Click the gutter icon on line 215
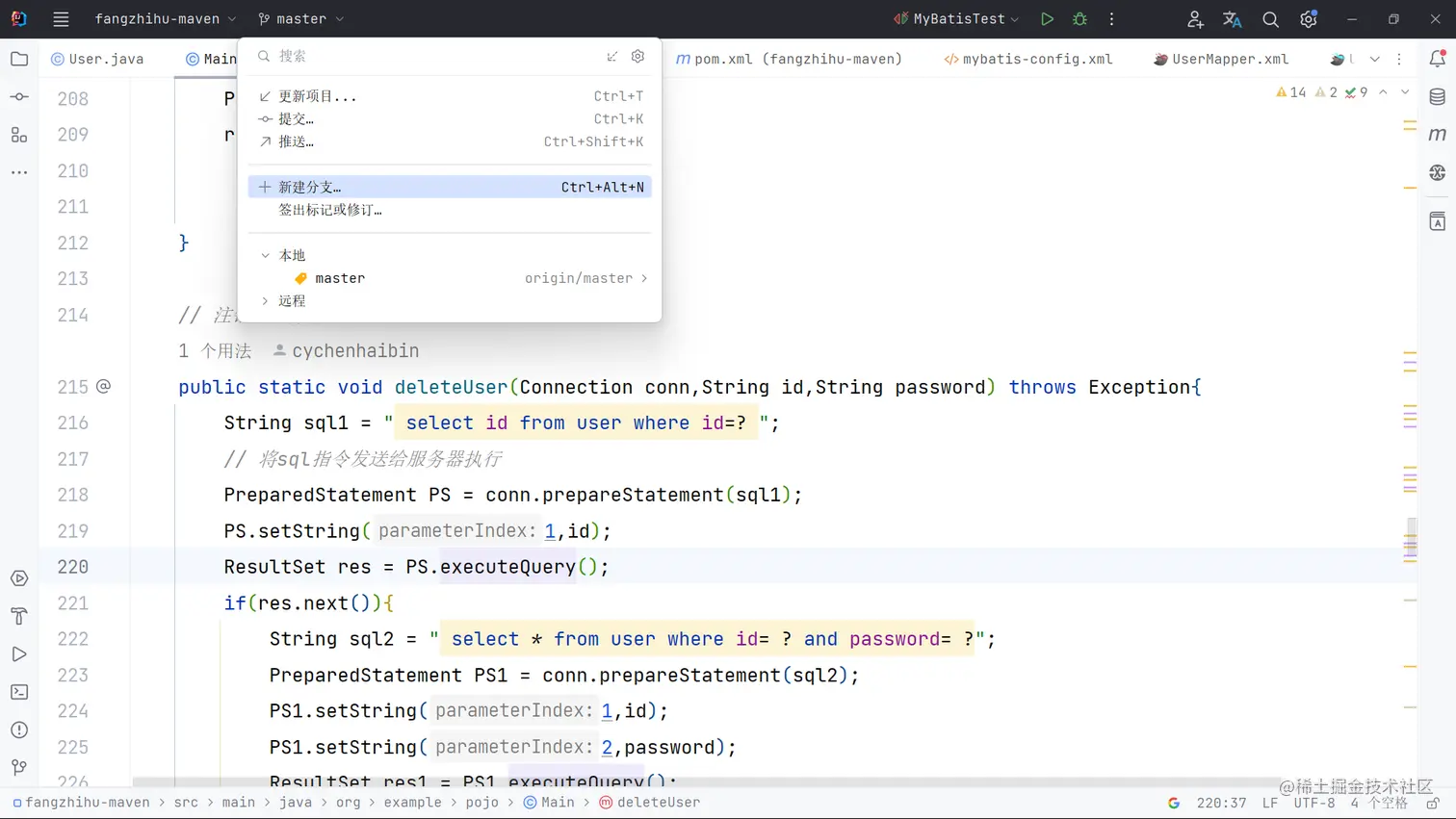1456x819 pixels. click(x=104, y=386)
